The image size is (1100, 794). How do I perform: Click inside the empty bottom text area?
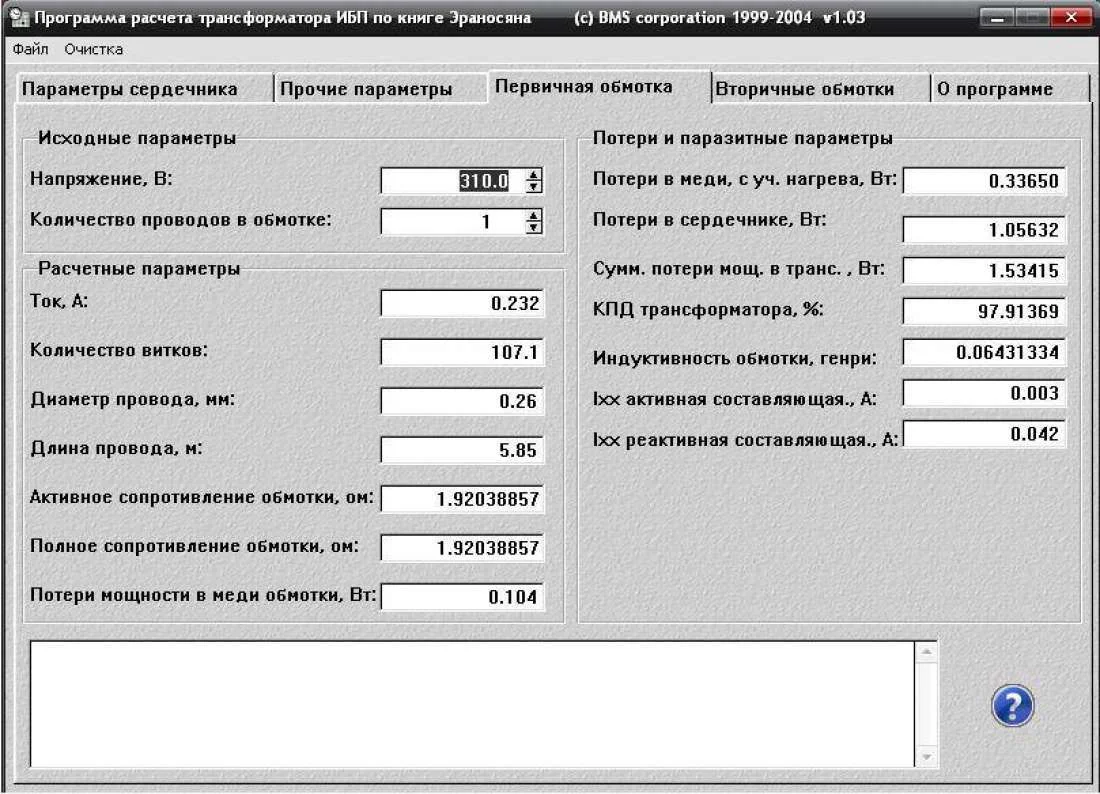(x=472, y=704)
